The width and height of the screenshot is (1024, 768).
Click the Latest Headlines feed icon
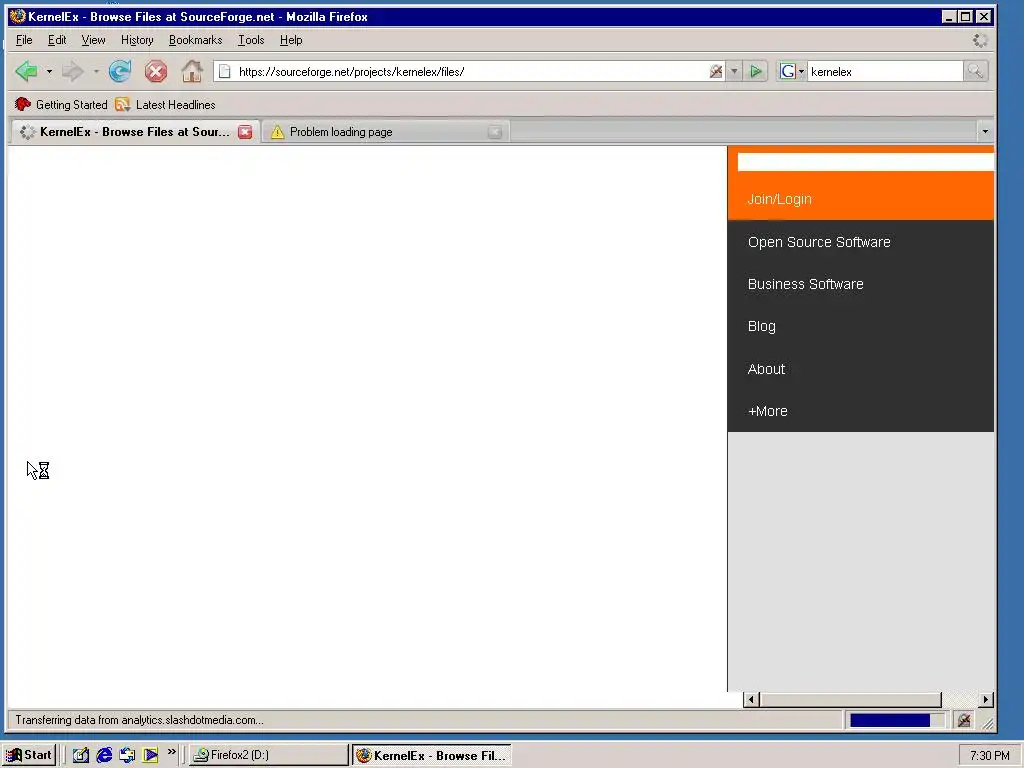[122, 104]
